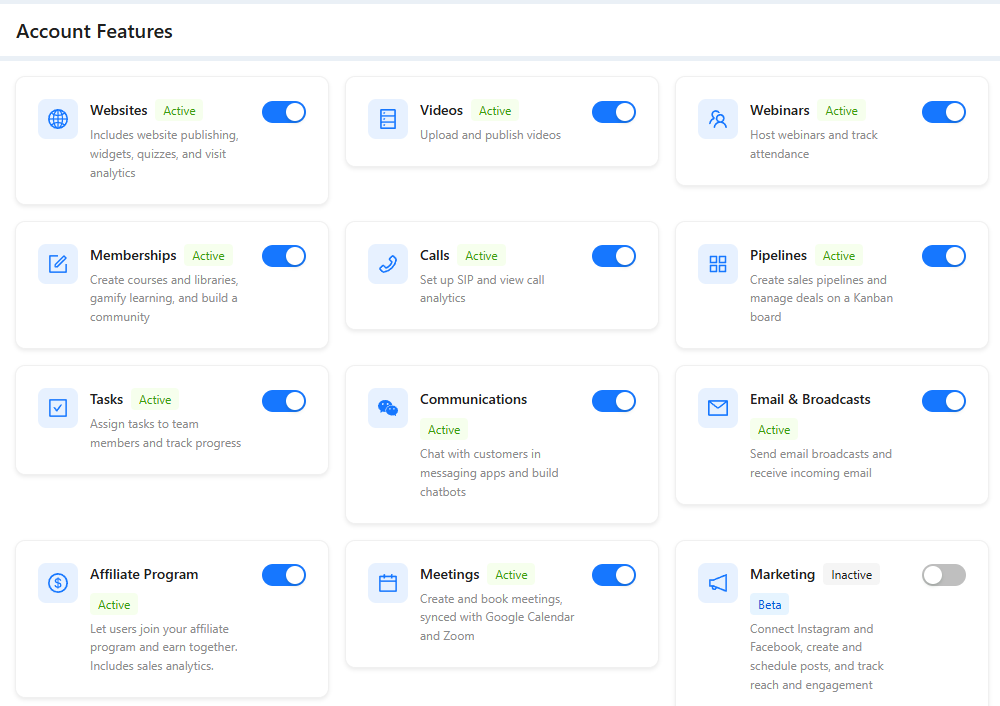
Task: Click the Tasks checkbox icon
Action: point(58,408)
